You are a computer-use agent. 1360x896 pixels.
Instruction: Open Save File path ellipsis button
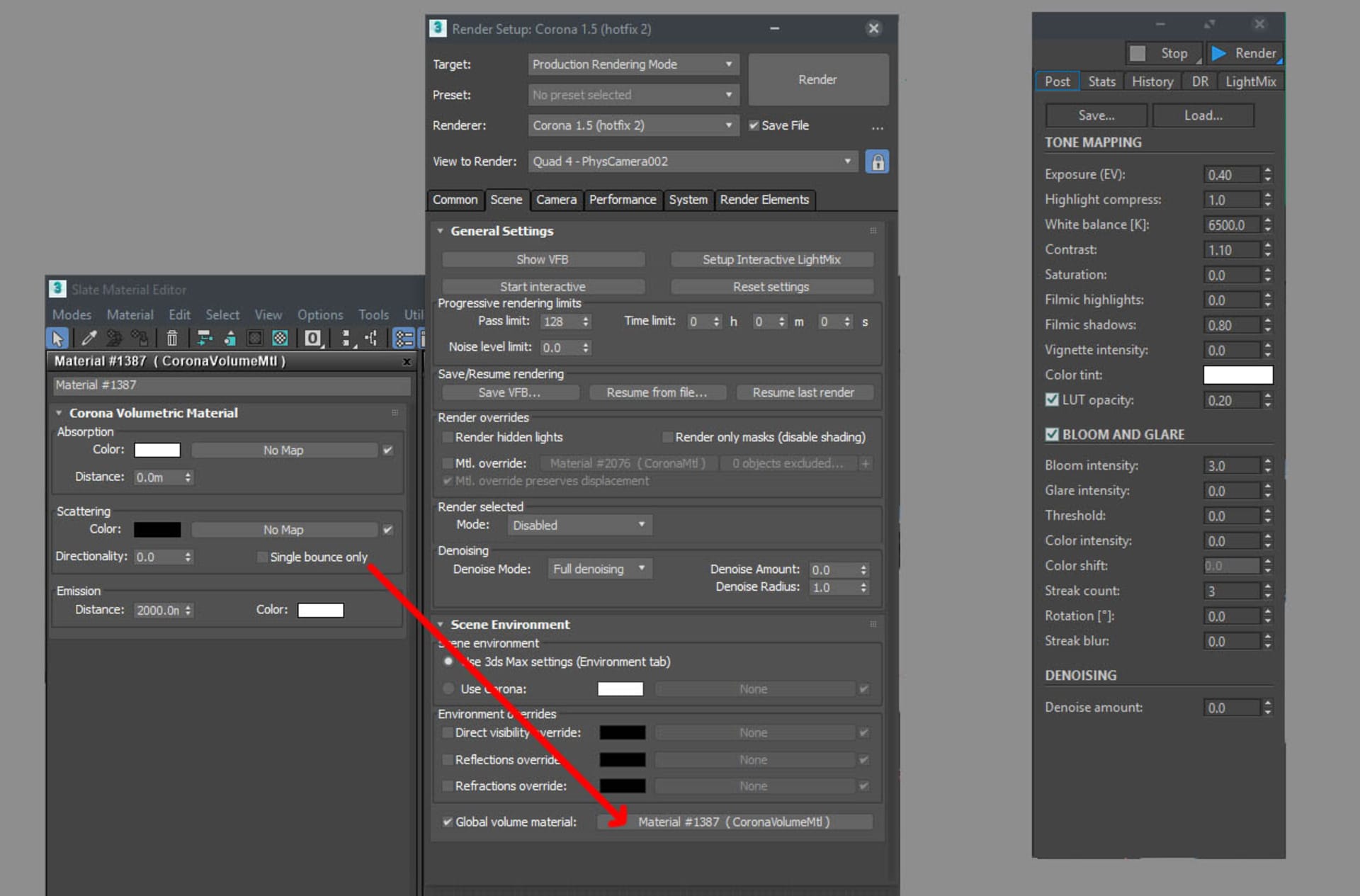coord(878,127)
